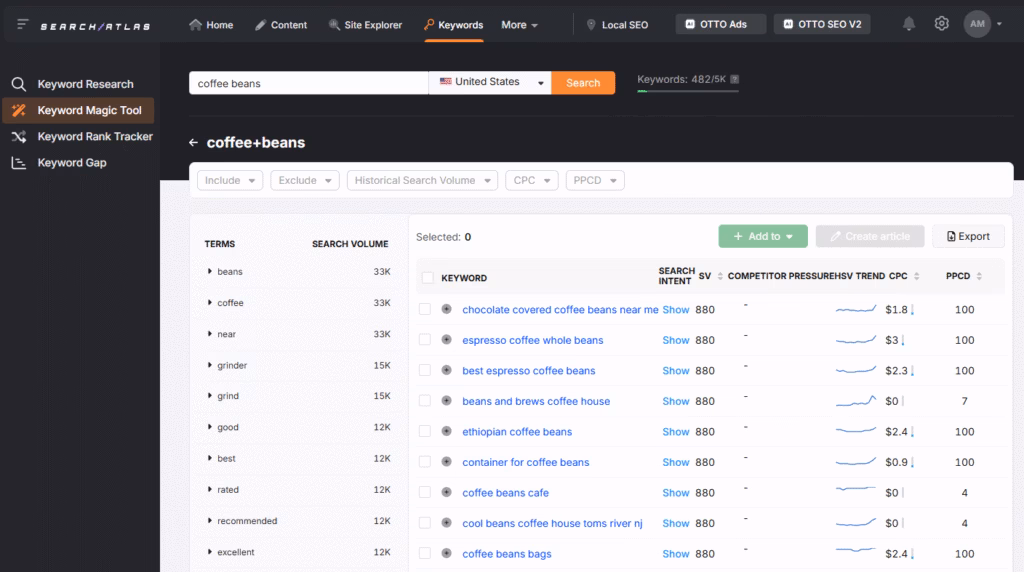1024x572 pixels.
Task: Click plus icon beside ethiopian coffee beans
Action: coord(447,432)
